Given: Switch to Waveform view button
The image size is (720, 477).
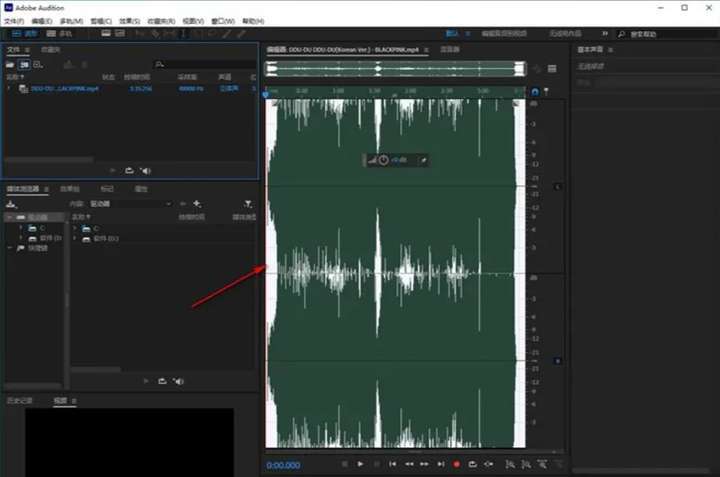Looking at the screenshot, I should pyautogui.click(x=25, y=34).
